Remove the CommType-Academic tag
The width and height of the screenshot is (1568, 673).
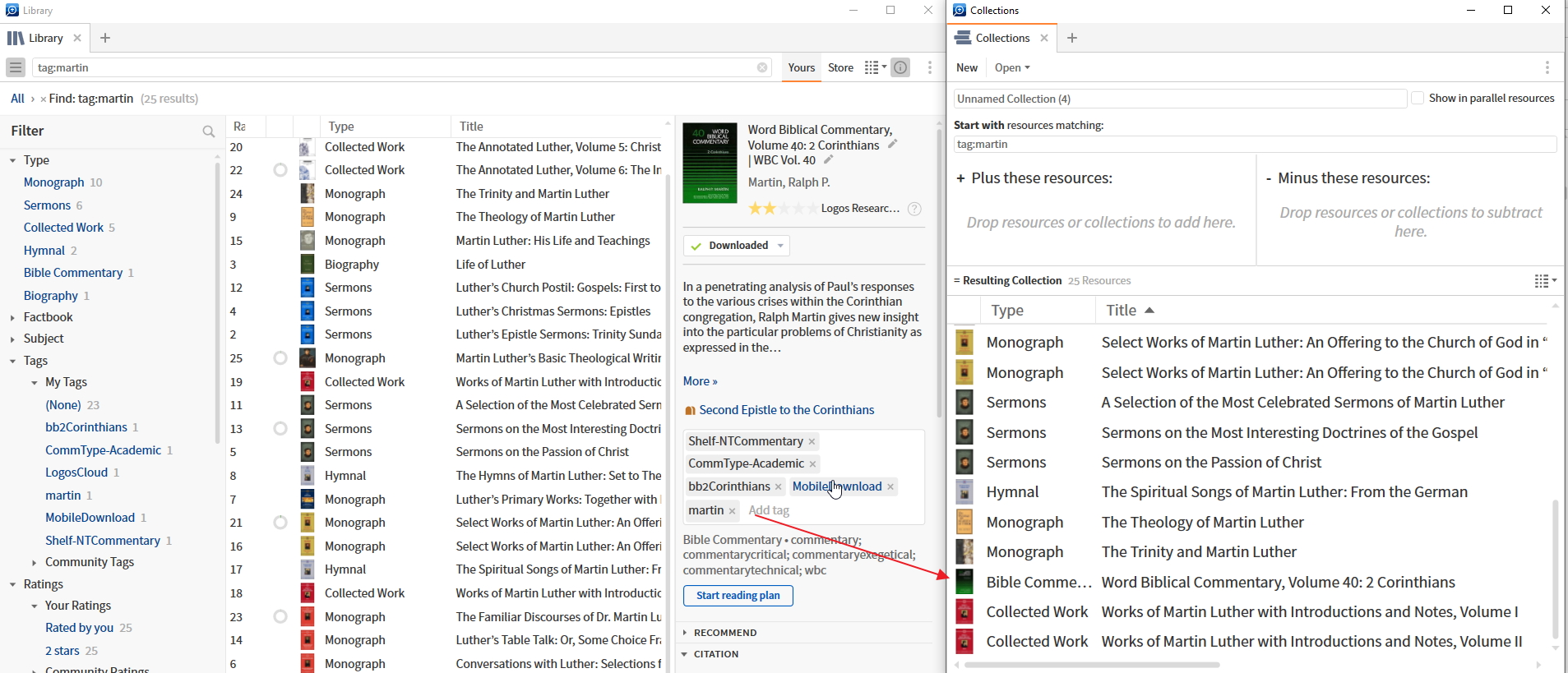tap(812, 463)
